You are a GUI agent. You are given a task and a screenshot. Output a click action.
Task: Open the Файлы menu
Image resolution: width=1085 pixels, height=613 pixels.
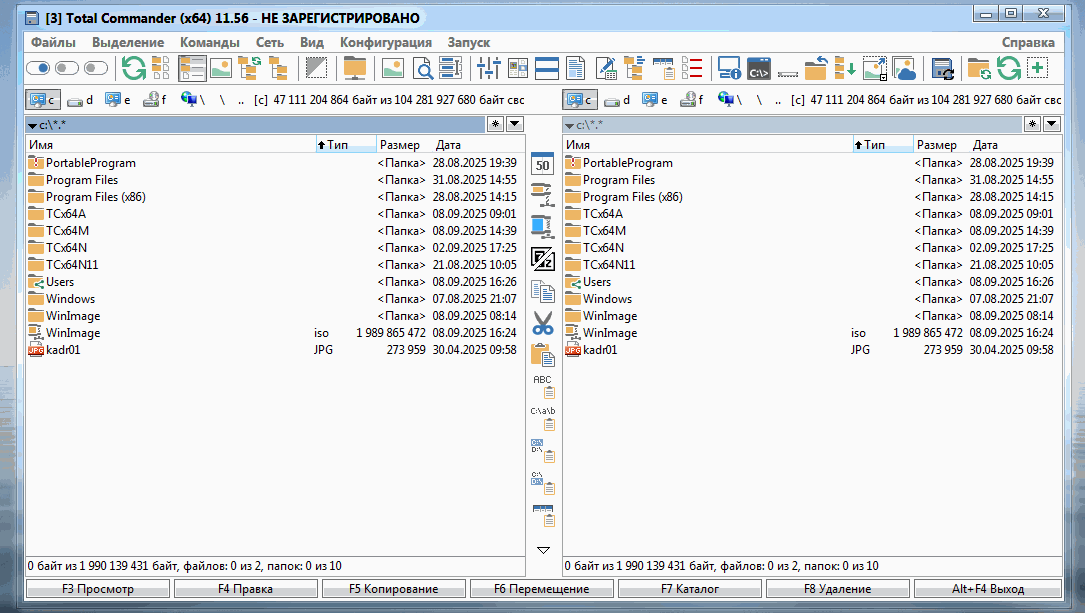tap(53, 42)
